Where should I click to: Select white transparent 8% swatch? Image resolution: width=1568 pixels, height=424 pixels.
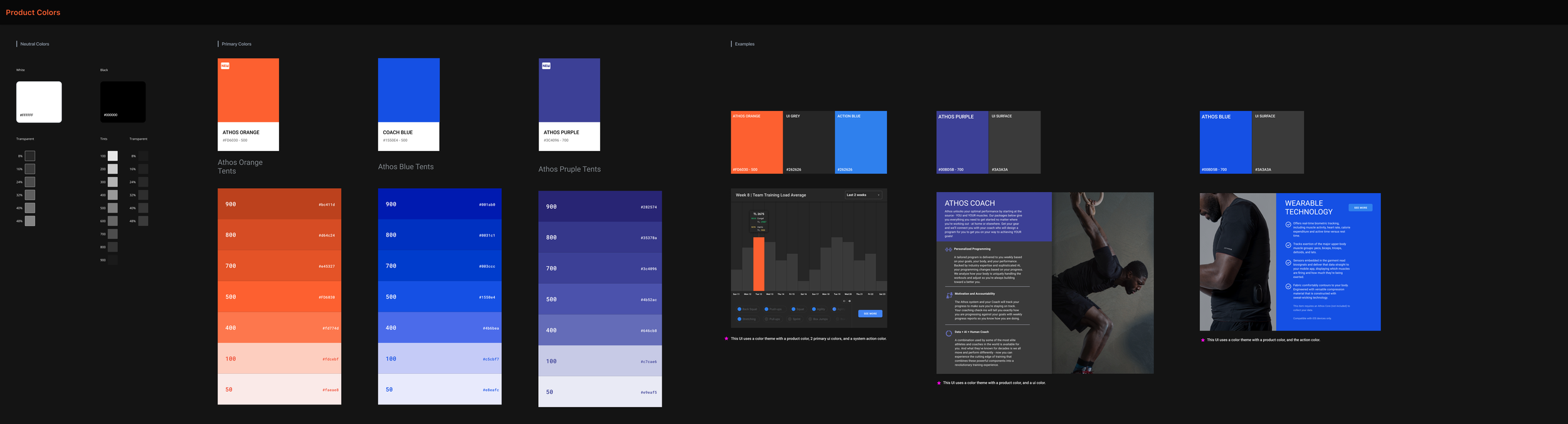click(x=30, y=156)
